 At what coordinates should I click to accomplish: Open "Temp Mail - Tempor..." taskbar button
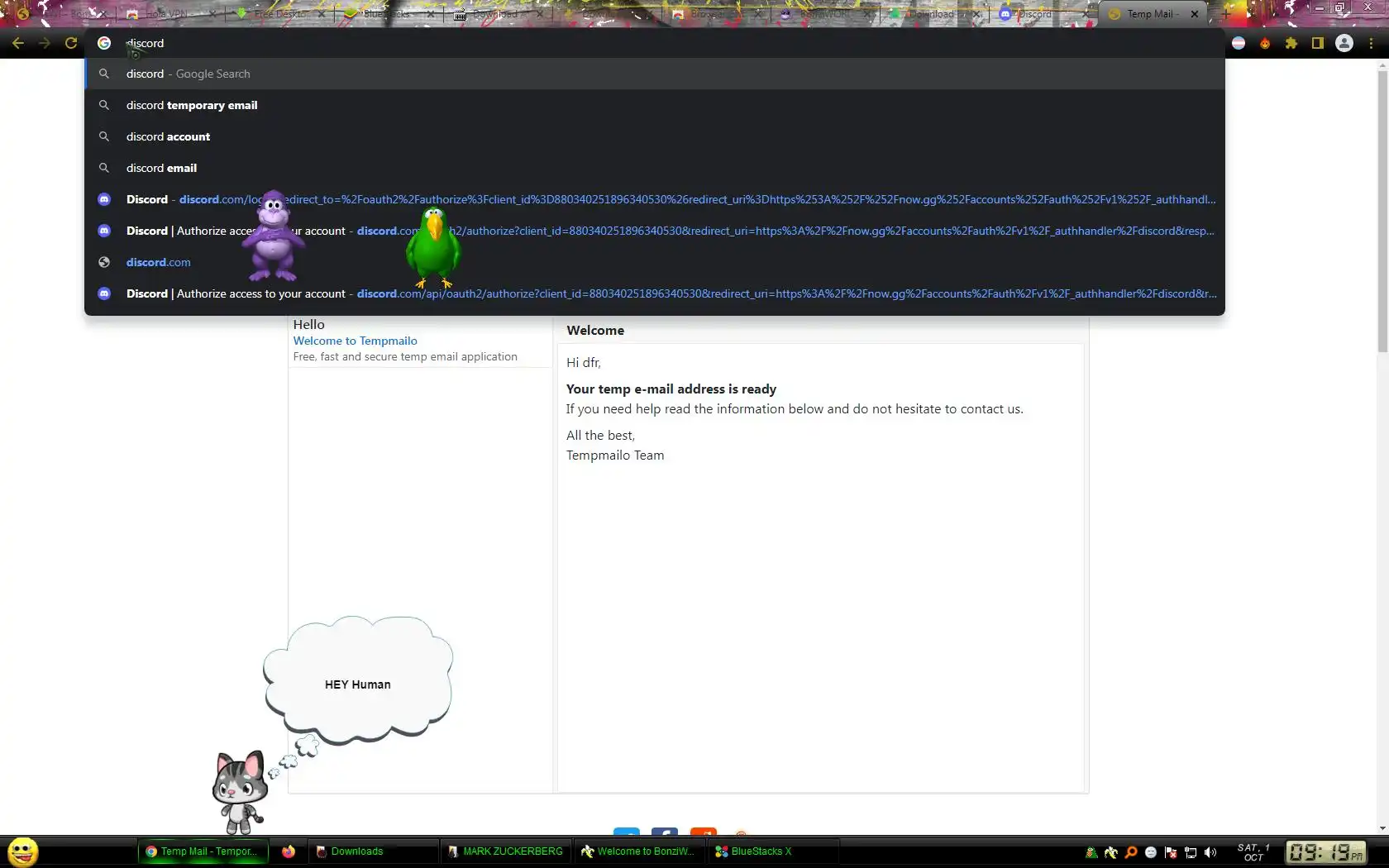pyautogui.click(x=203, y=851)
